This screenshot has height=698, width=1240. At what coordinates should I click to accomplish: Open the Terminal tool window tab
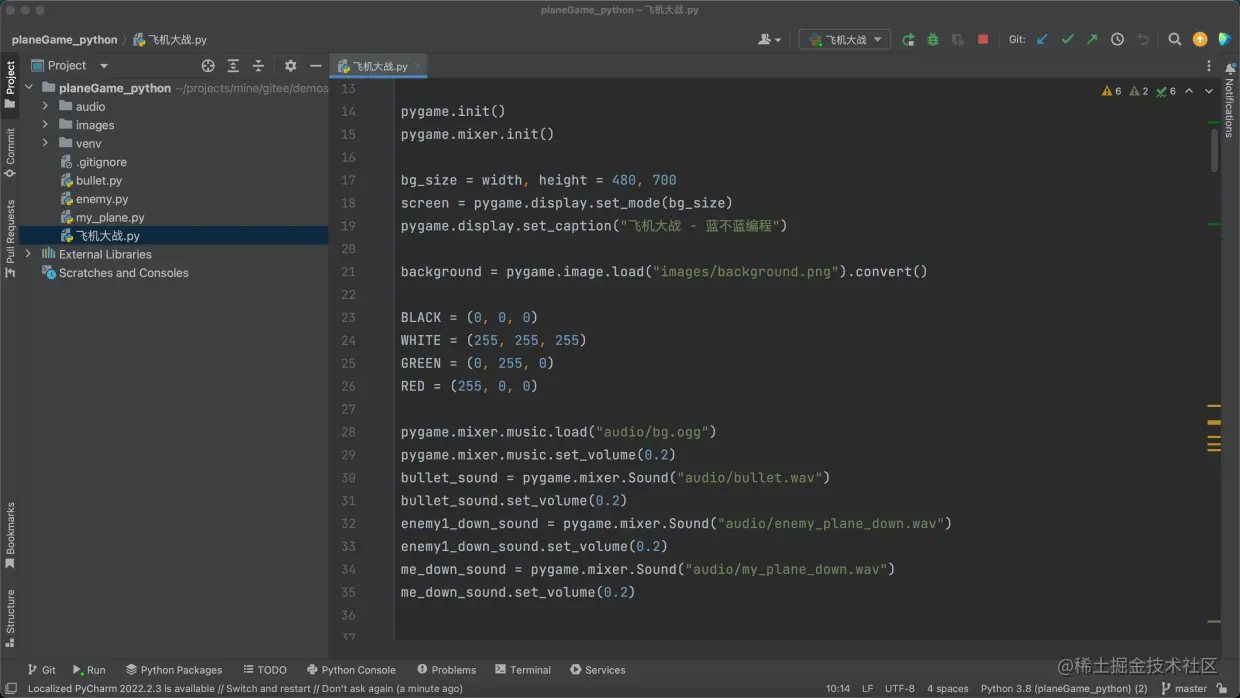(x=522, y=670)
